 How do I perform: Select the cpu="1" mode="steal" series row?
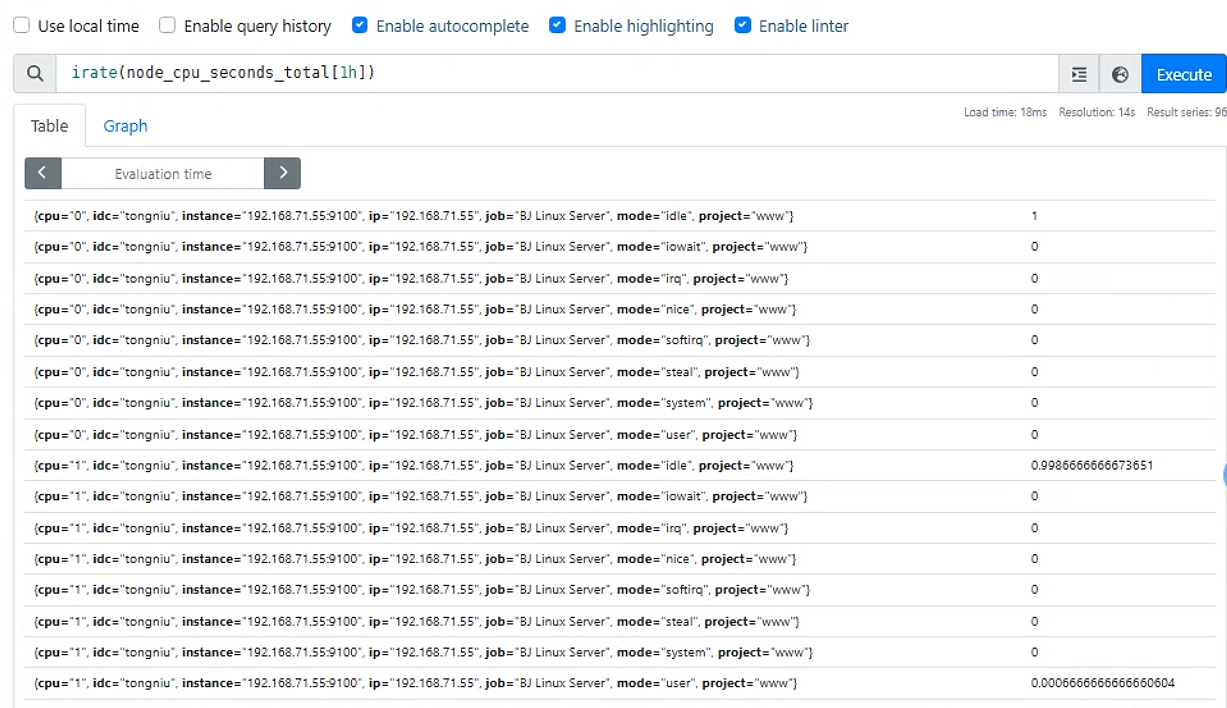pos(620,621)
